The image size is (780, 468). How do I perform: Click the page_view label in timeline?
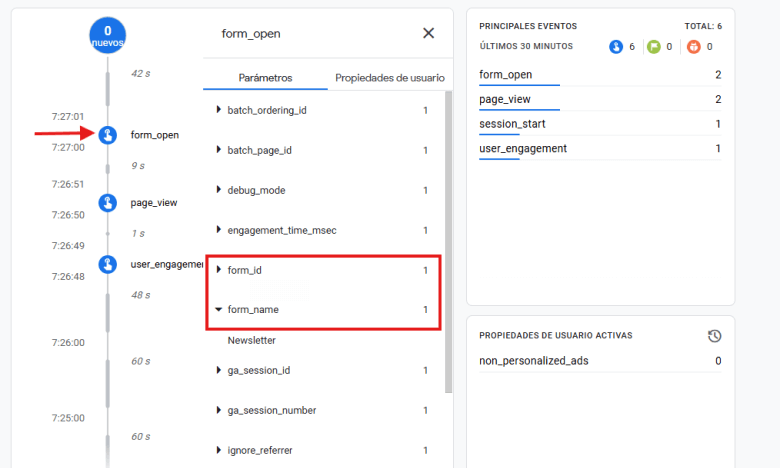pos(154,203)
